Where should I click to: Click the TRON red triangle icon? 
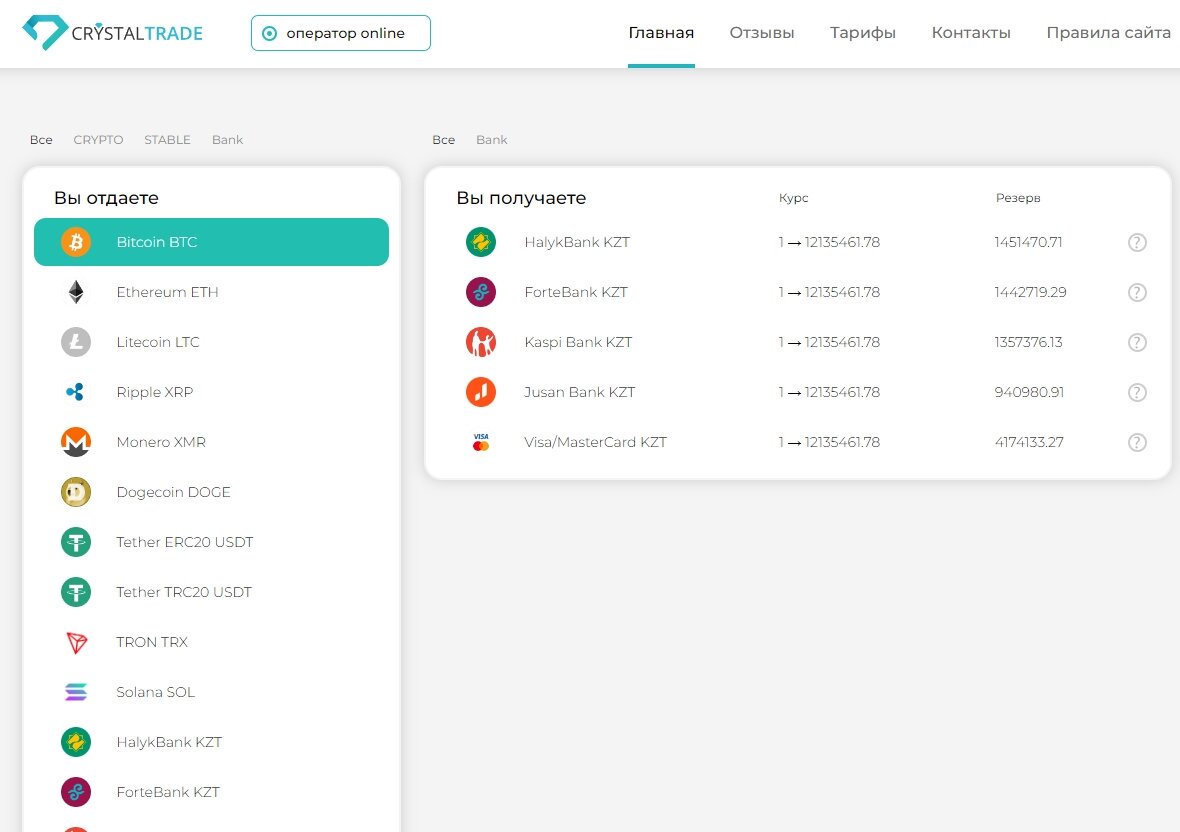[x=76, y=642]
